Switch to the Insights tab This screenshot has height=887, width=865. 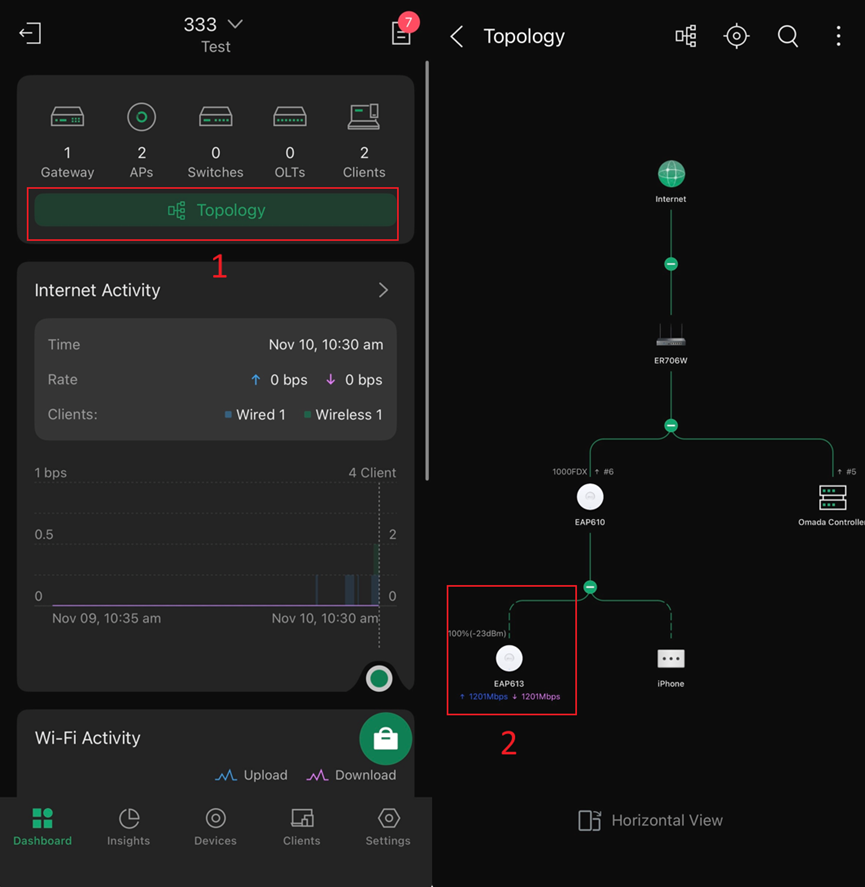coord(128,826)
